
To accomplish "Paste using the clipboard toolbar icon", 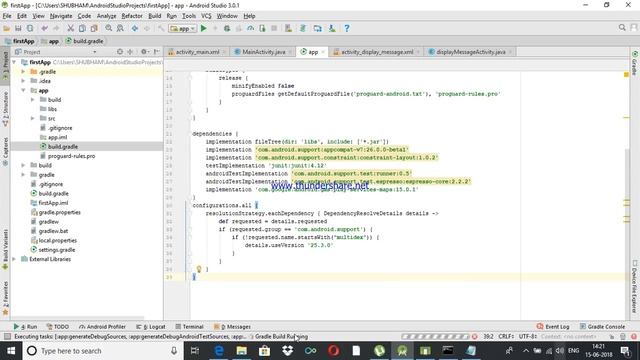I will [x=94, y=28].
